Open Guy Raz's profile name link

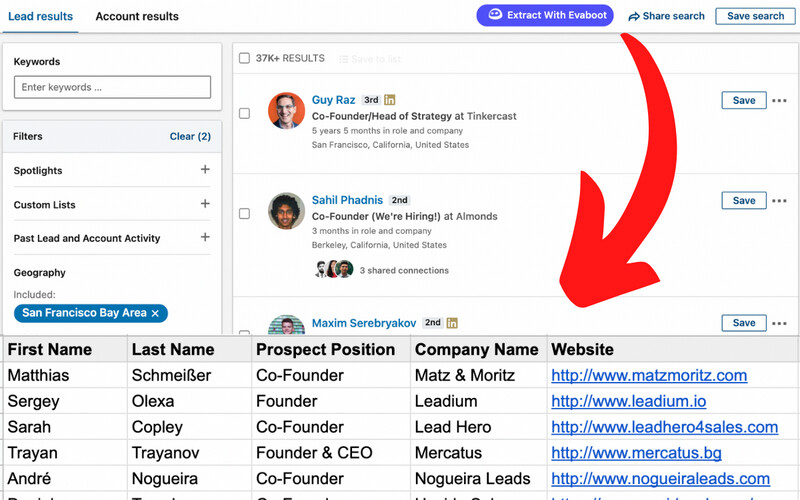tap(333, 100)
